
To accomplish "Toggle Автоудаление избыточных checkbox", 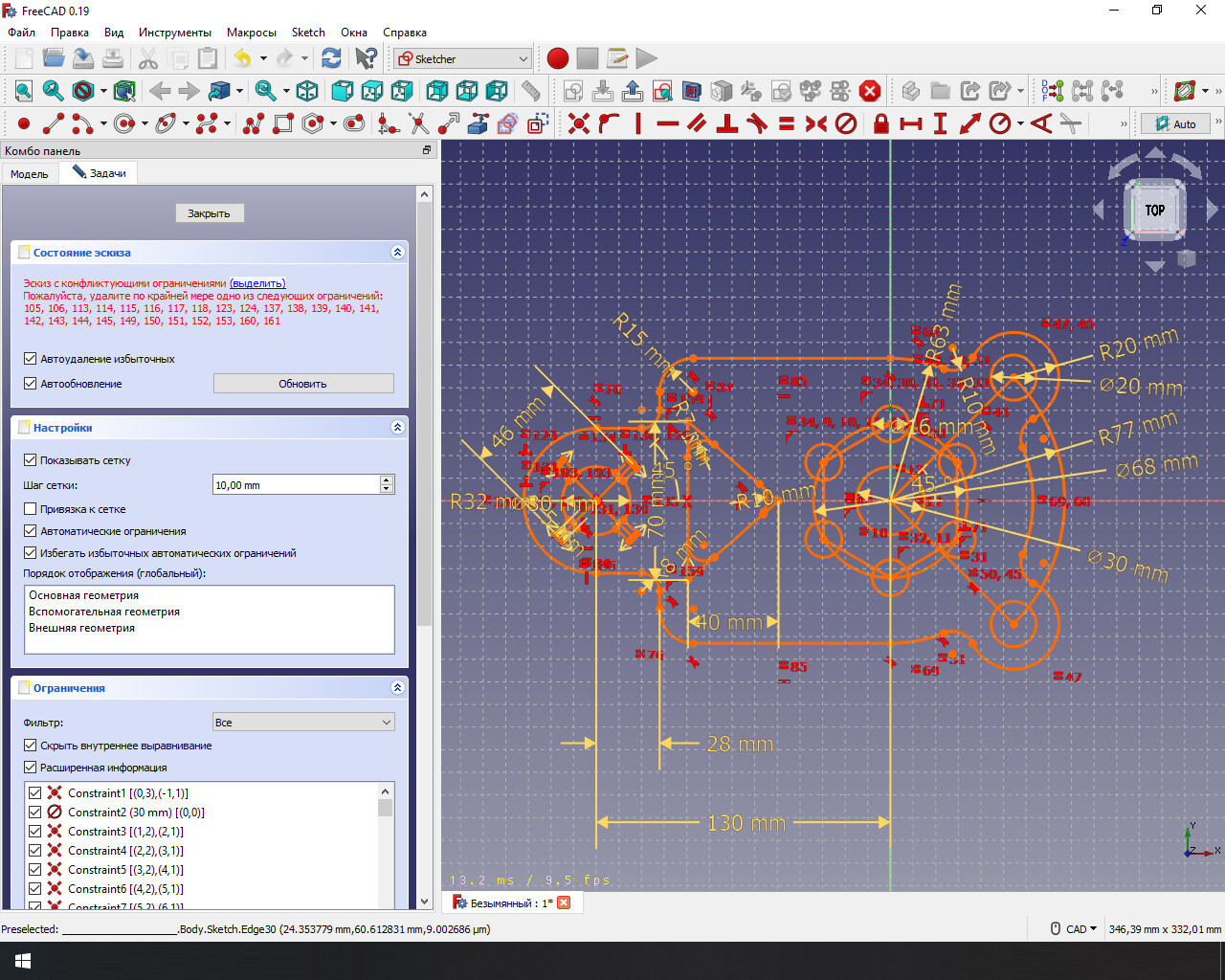I will pyautogui.click(x=30, y=359).
